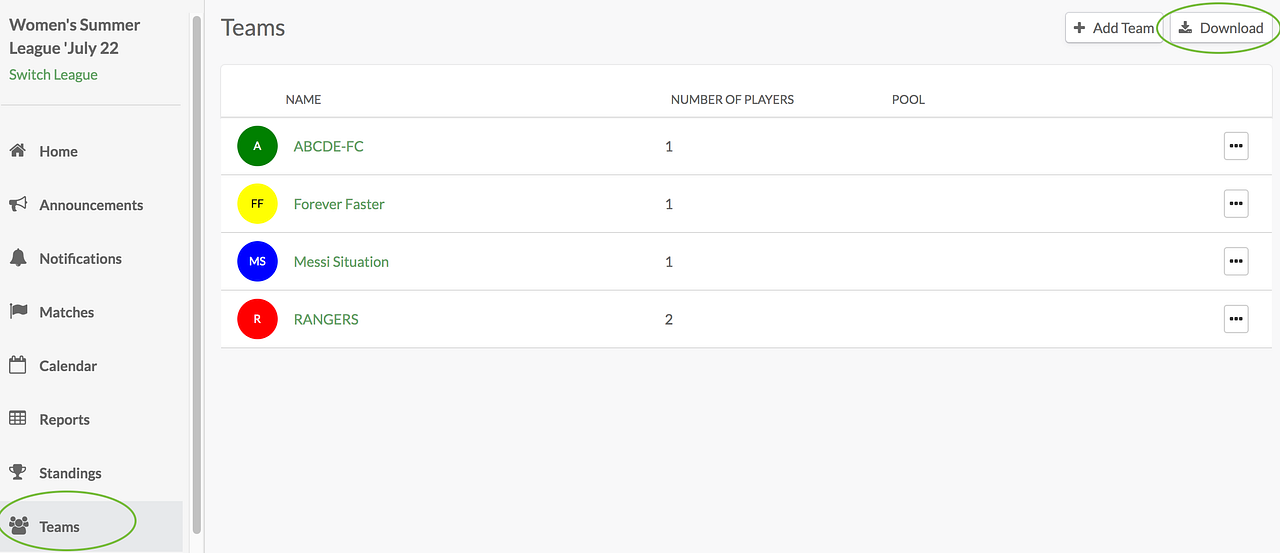Click the Notifications bell icon

(x=18, y=258)
